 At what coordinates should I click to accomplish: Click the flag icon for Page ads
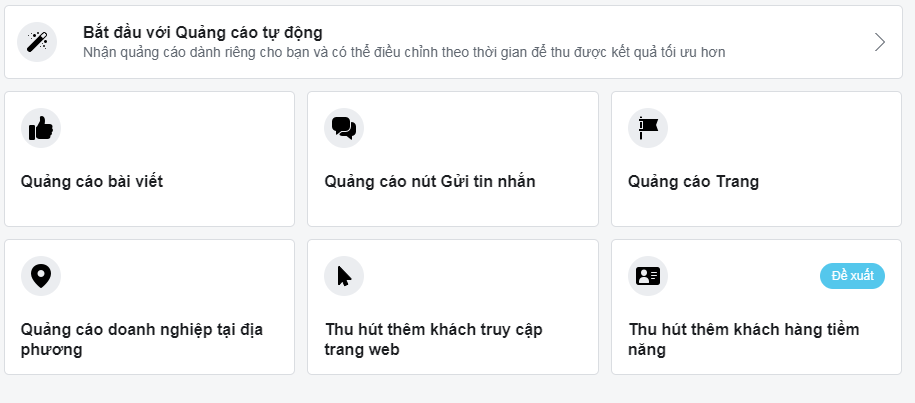pyautogui.click(x=648, y=128)
